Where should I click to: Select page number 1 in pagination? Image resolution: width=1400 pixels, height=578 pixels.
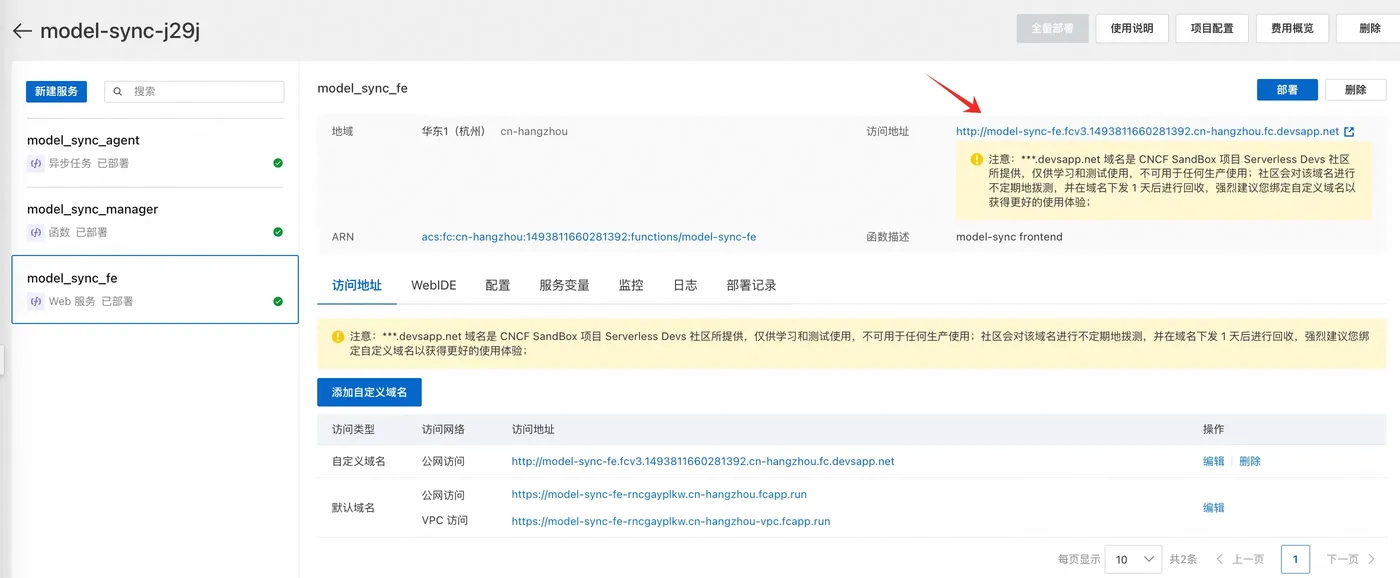click(1295, 559)
